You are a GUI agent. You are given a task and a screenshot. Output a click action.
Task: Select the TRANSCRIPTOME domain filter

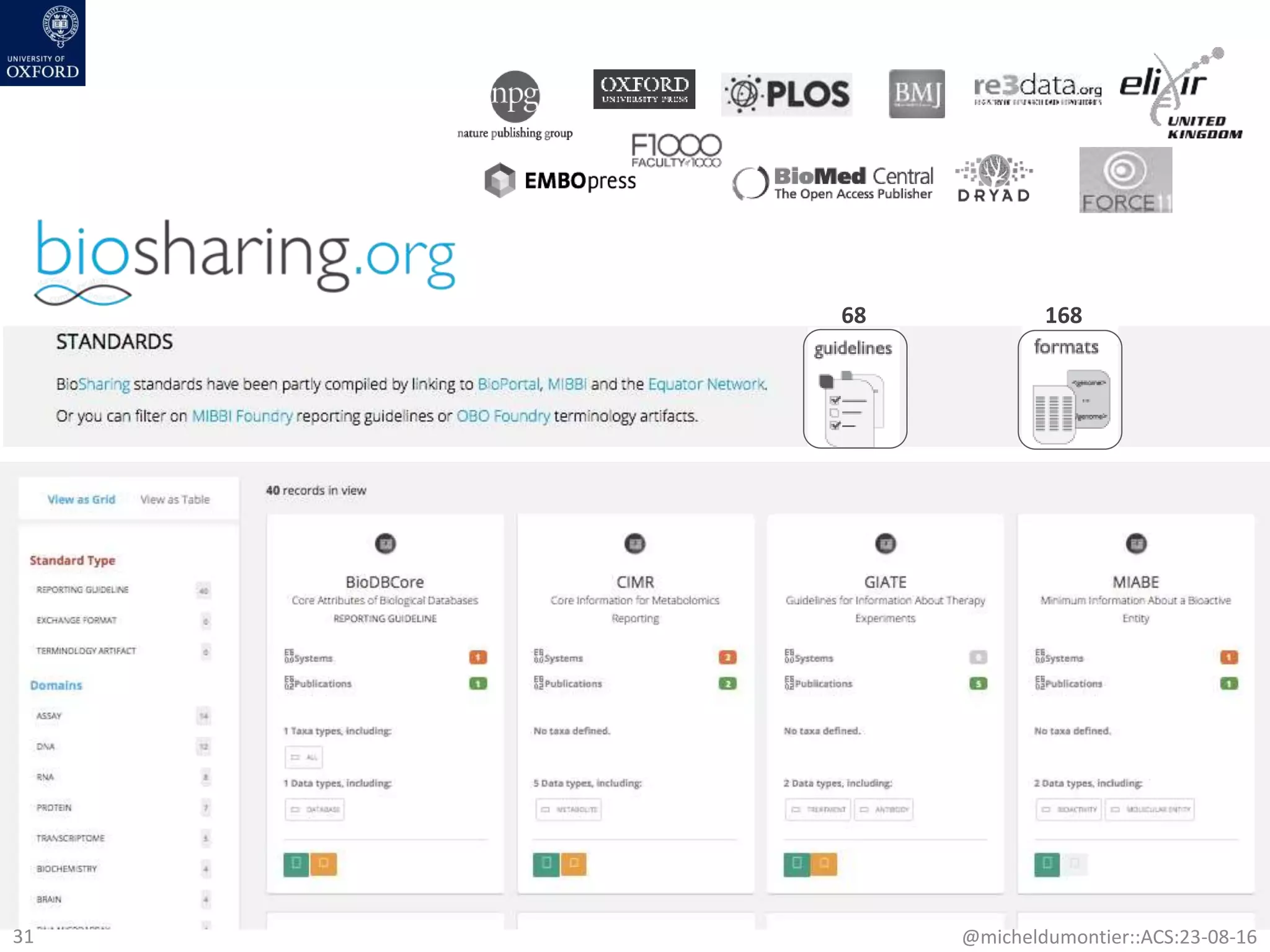tap(70, 838)
